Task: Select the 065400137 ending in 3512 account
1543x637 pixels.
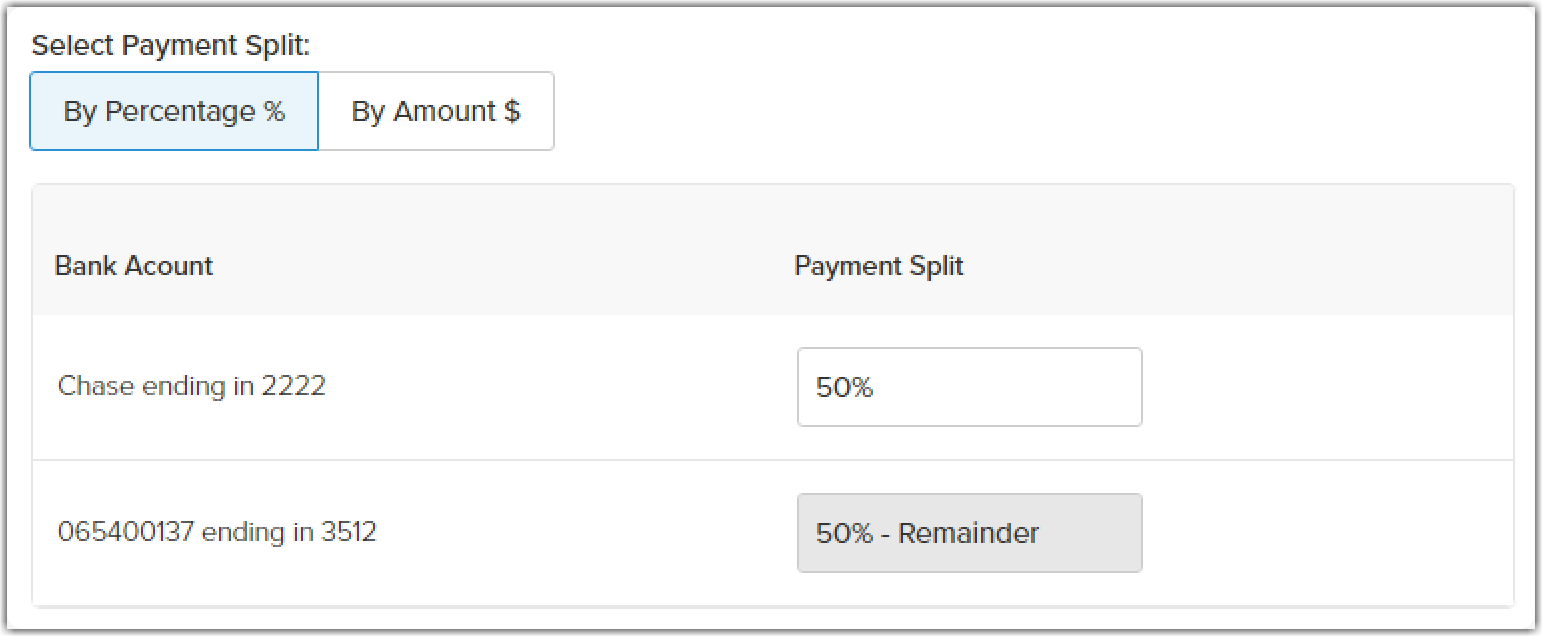Action: pyautogui.click(x=216, y=533)
